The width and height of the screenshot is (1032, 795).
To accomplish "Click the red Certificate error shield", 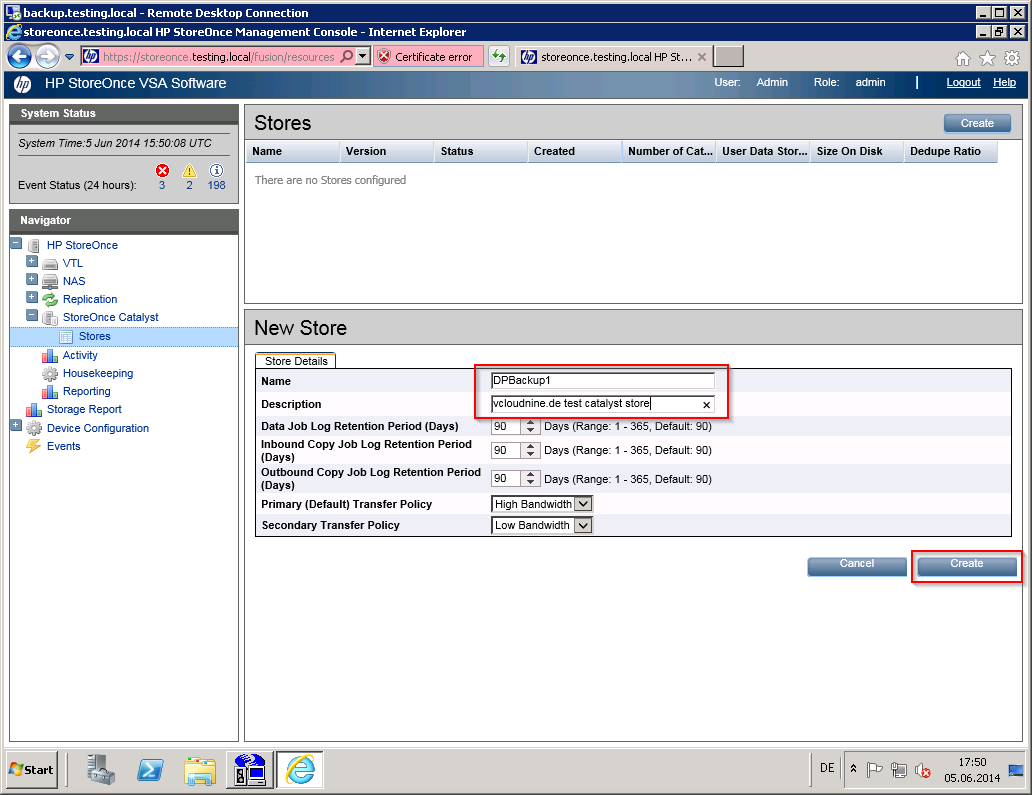I will point(384,57).
